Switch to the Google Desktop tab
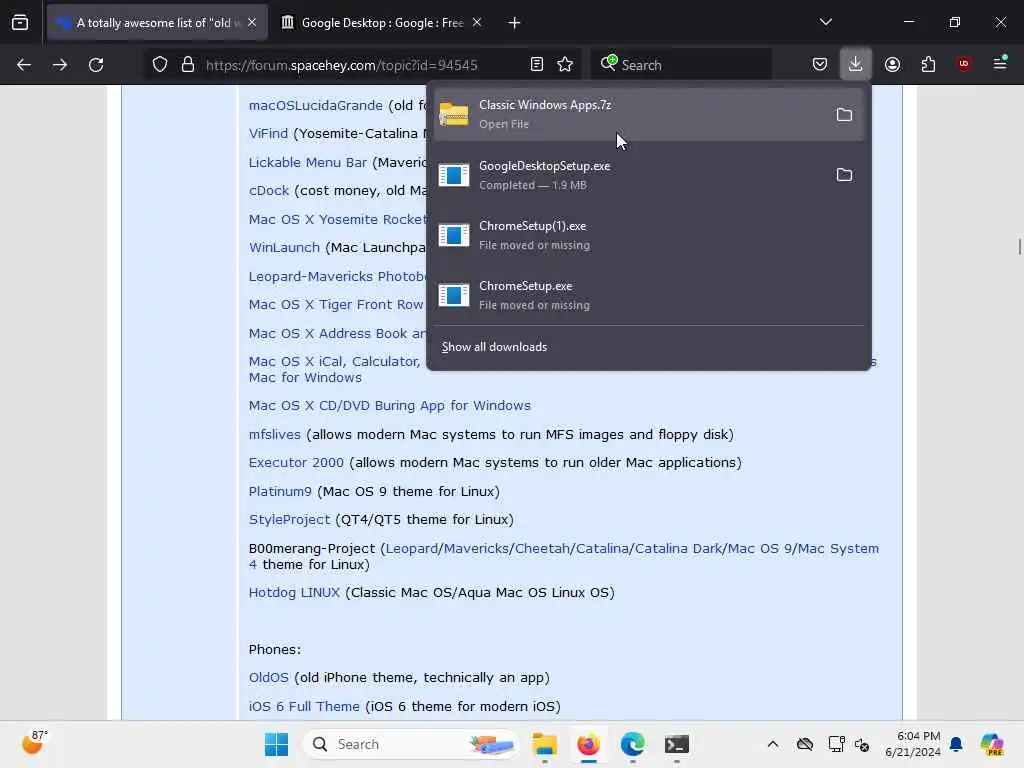Viewport: 1024px width, 768px height. pyautogui.click(x=382, y=23)
